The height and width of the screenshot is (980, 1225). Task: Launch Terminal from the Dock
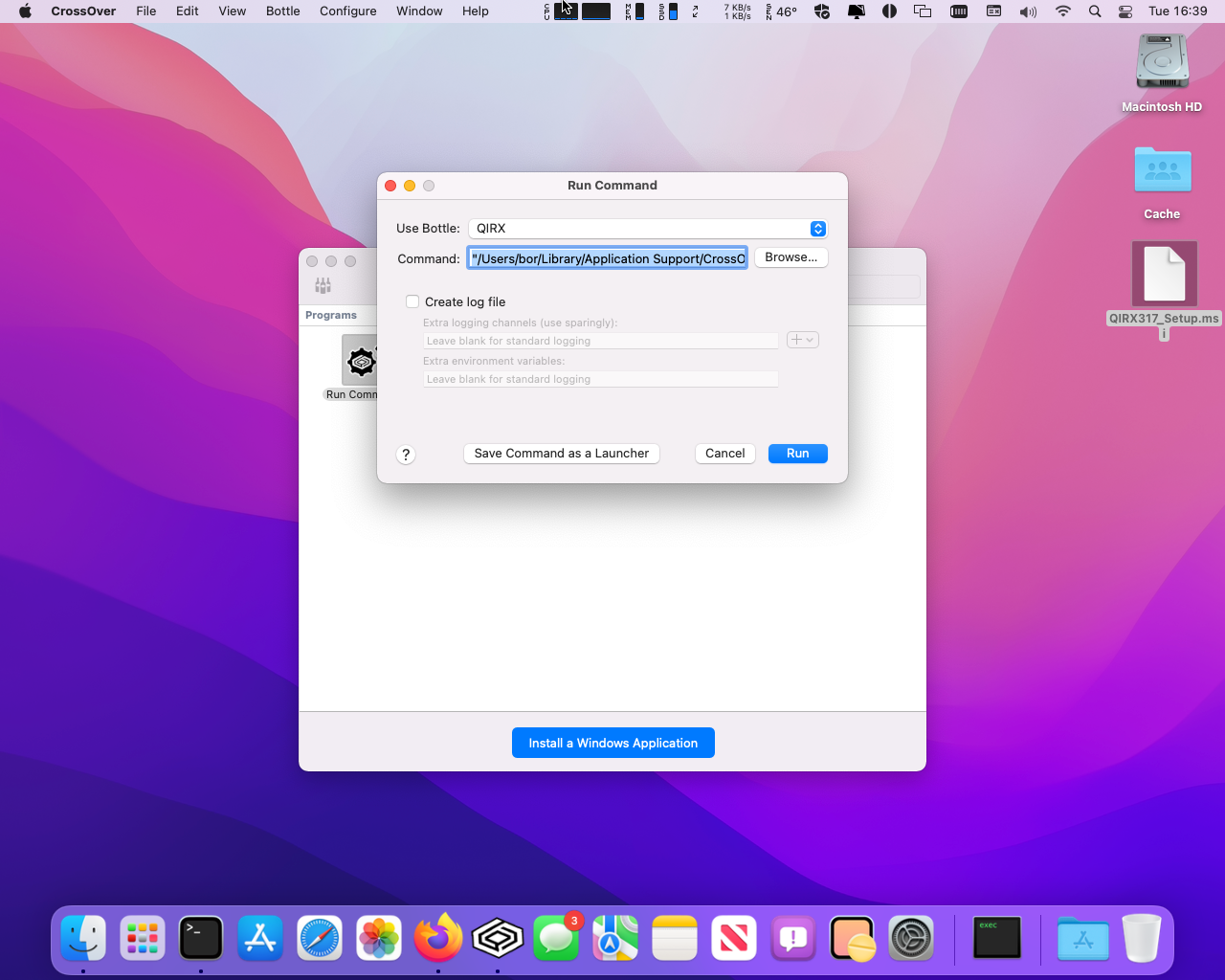pos(201,938)
